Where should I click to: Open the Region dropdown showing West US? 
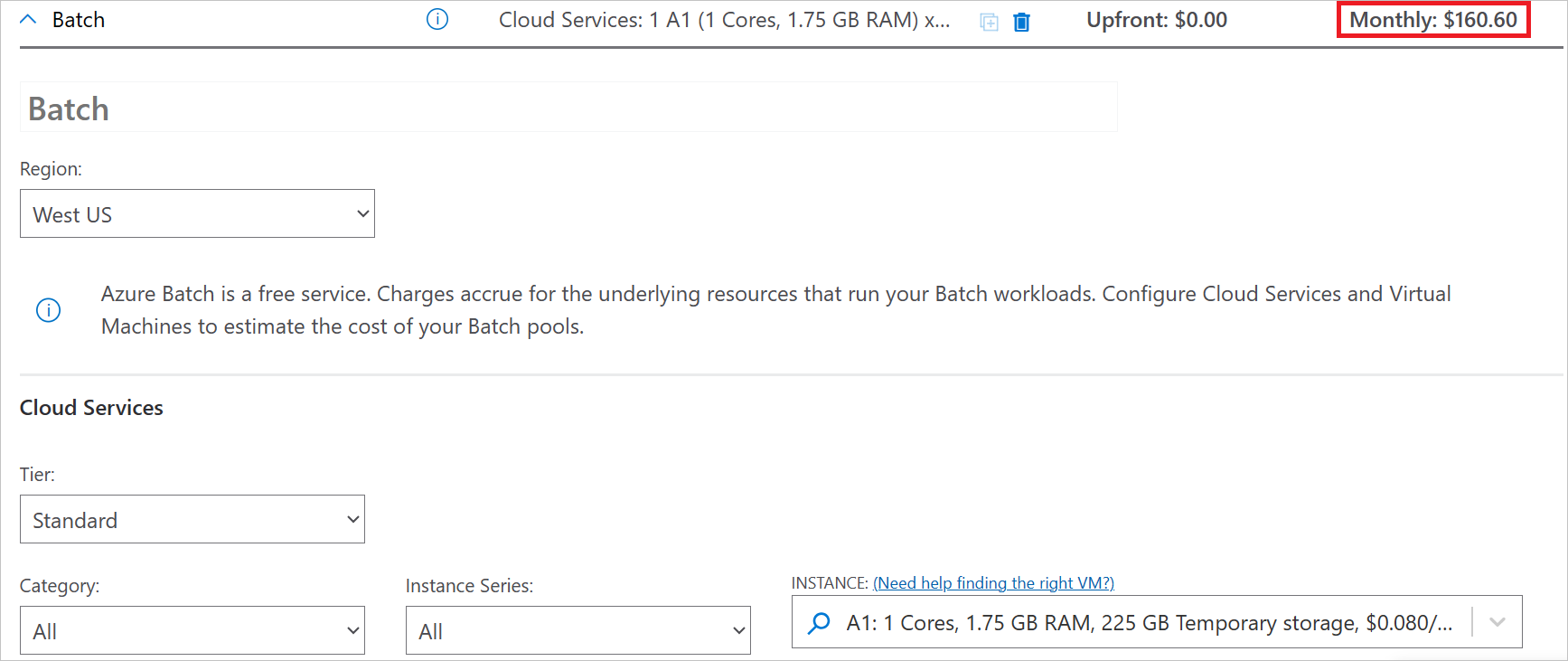click(x=197, y=214)
